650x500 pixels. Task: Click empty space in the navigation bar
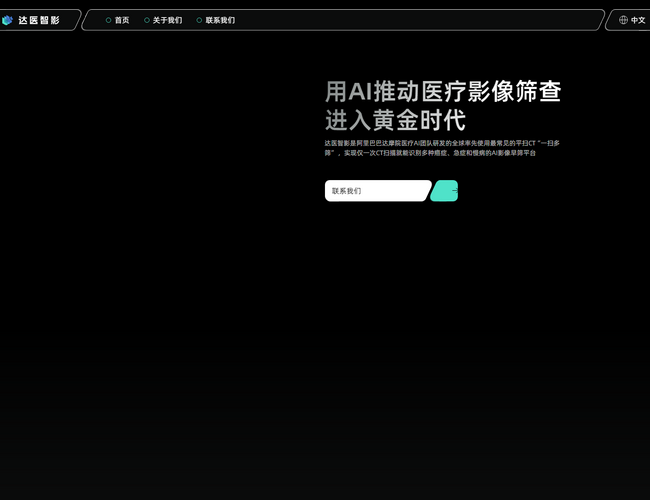pyautogui.click(x=420, y=20)
